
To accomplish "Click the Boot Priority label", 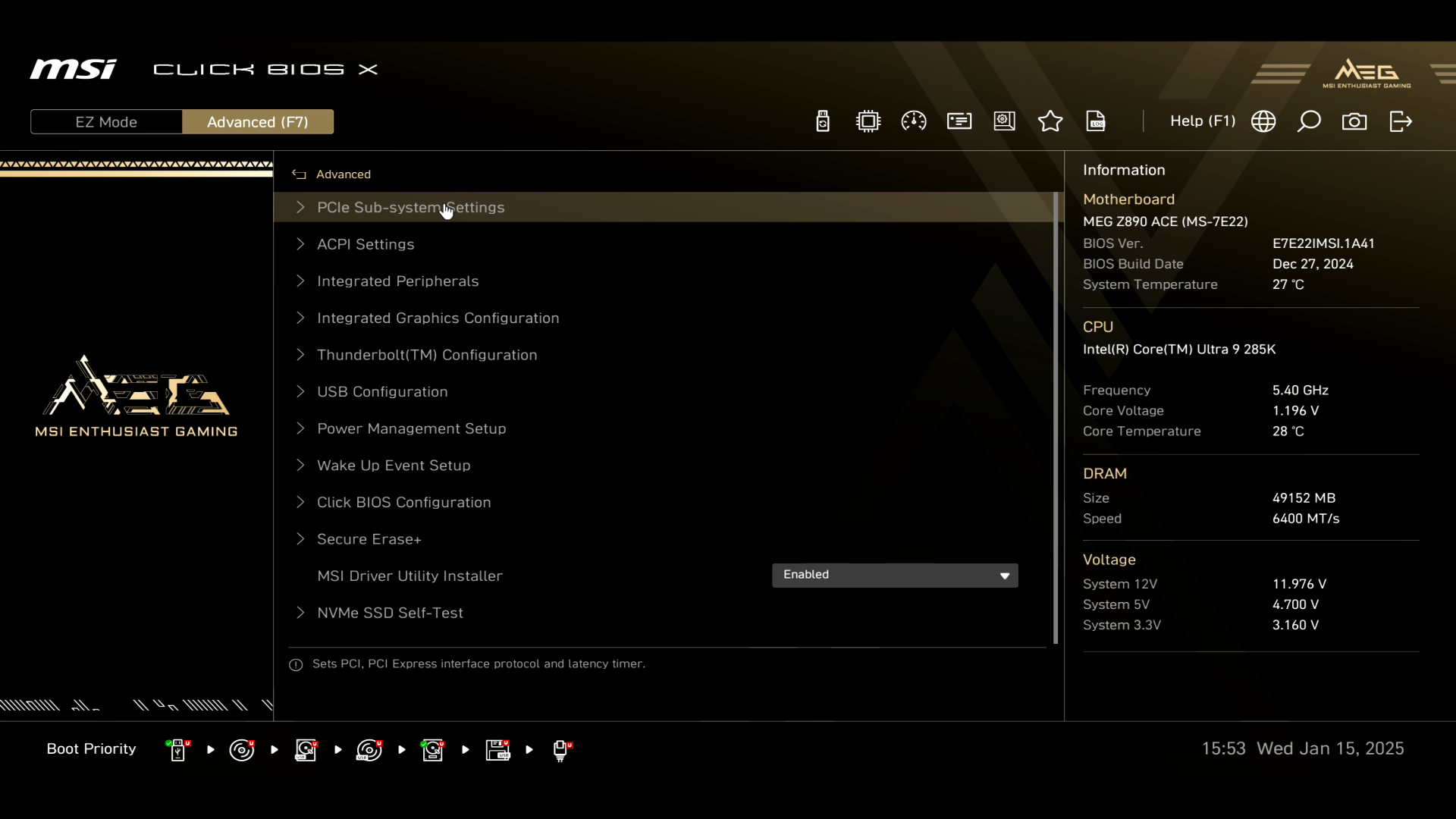I will click(x=92, y=749).
